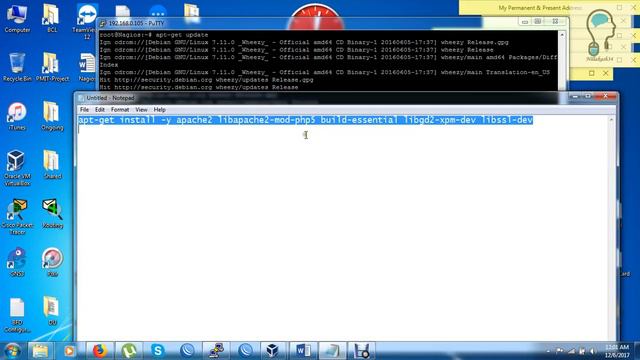Screen dimensions: 640x360
Task: Switch to Word on the taskbar
Action: pos(303,351)
